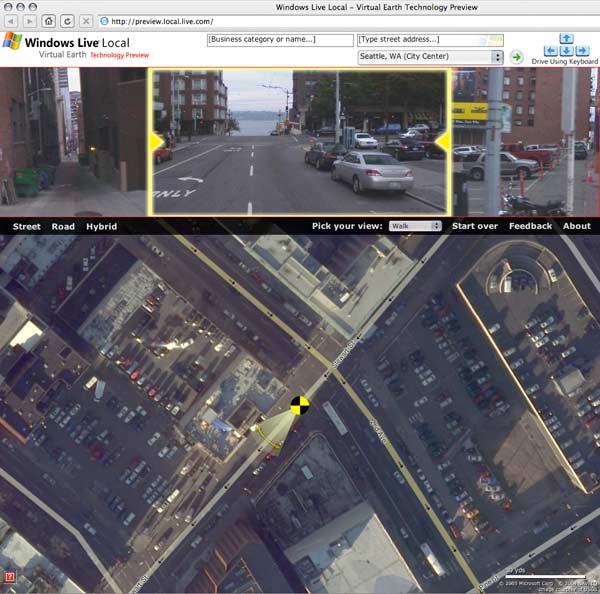
Task: Open the Seattle, WA city dropdown
Action: pyautogui.click(x=430, y=57)
